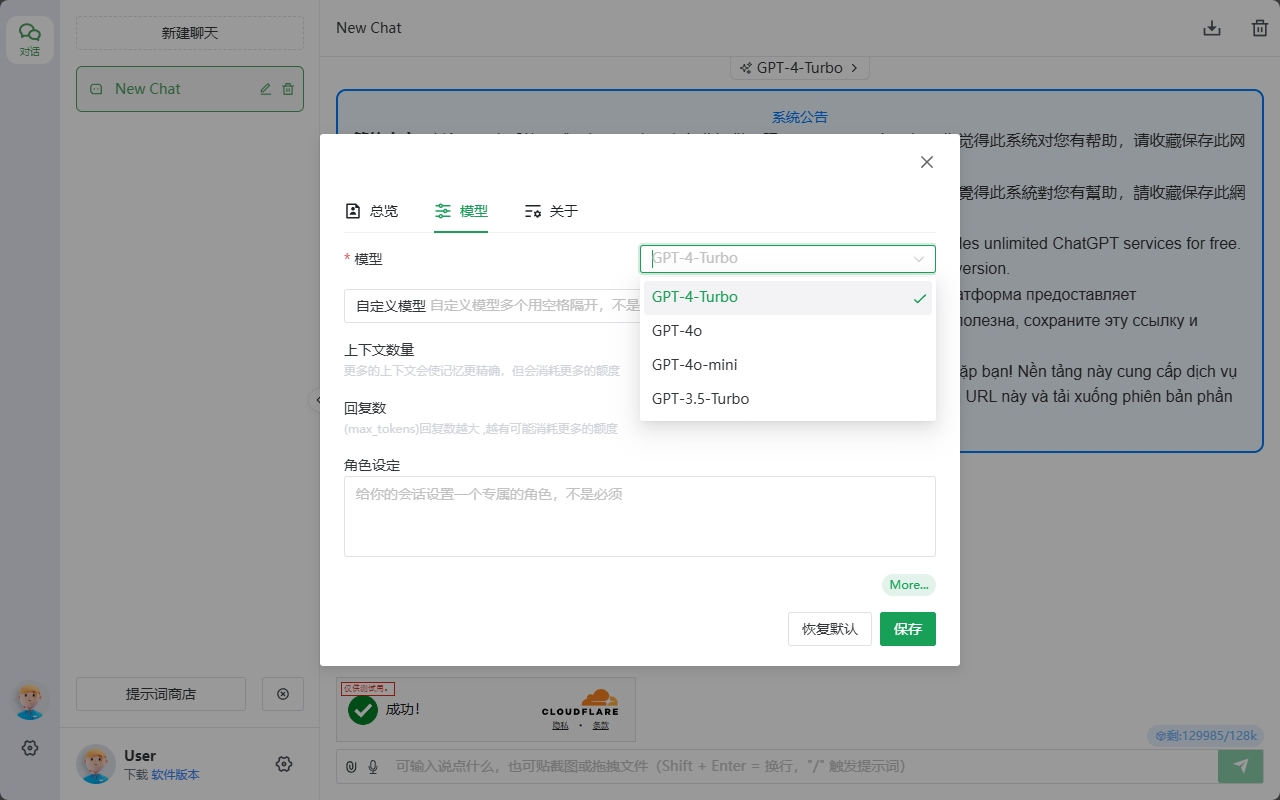Edit the New Chat title pencil icon
This screenshot has width=1280, height=800.
pos(266,89)
